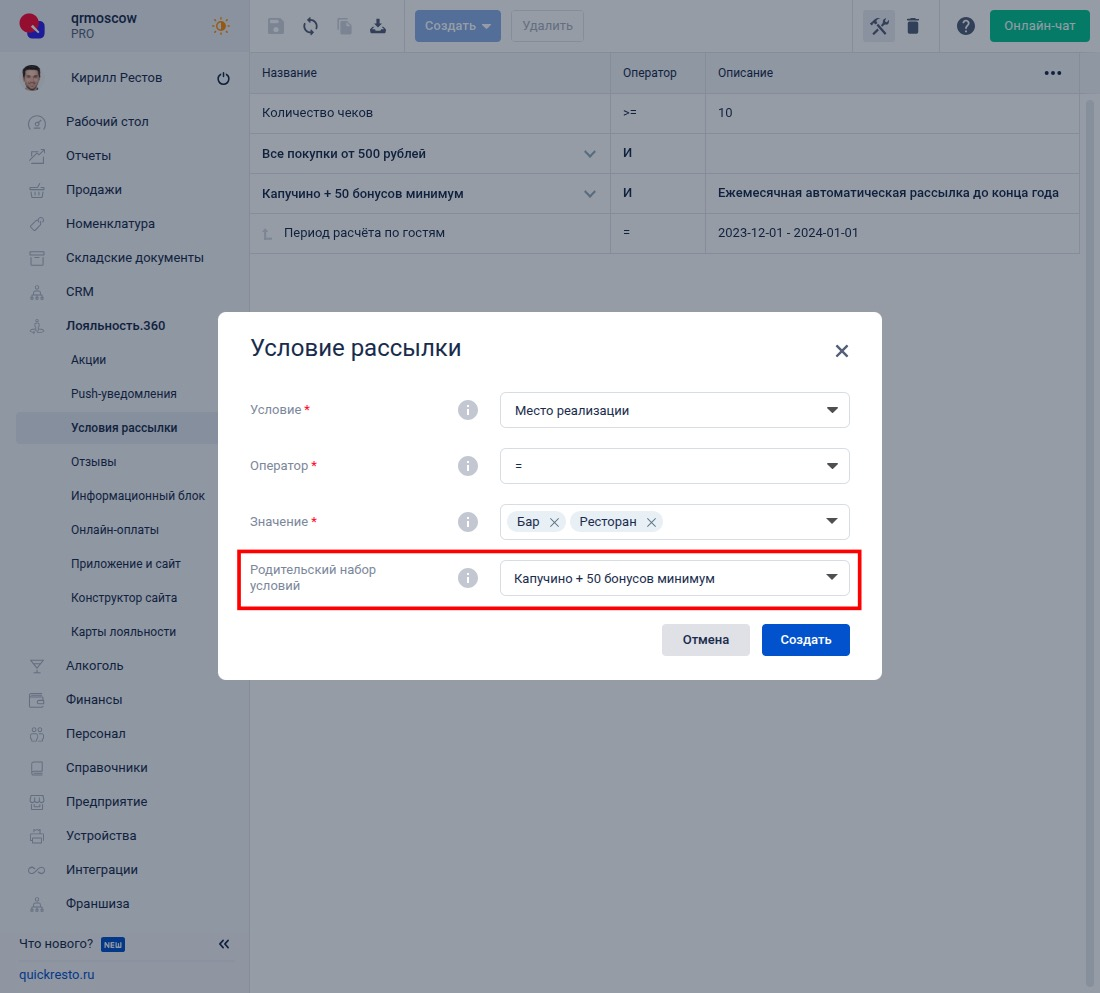Open Информационный блок submenu item
Image resolution: width=1100 pixels, height=993 pixels.
138,495
